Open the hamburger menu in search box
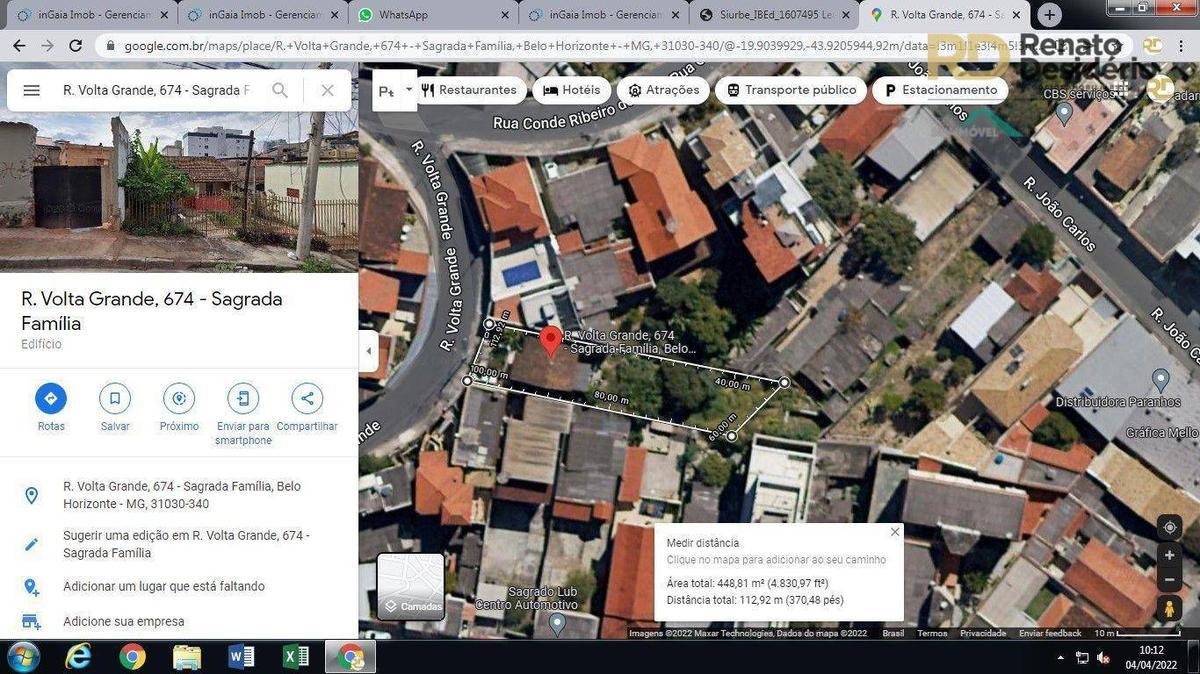Viewport: 1200px width, 674px height. (31, 90)
